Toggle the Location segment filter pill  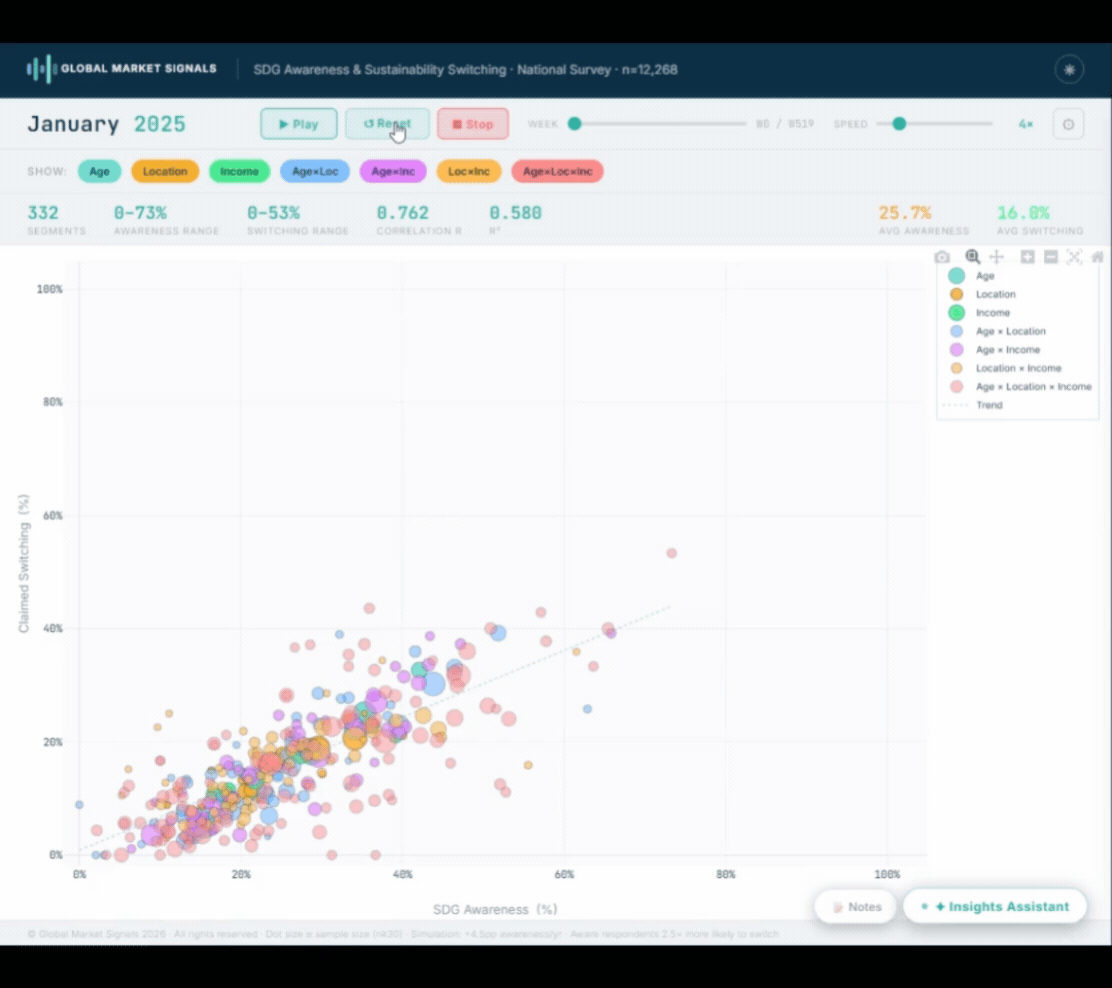tap(165, 171)
